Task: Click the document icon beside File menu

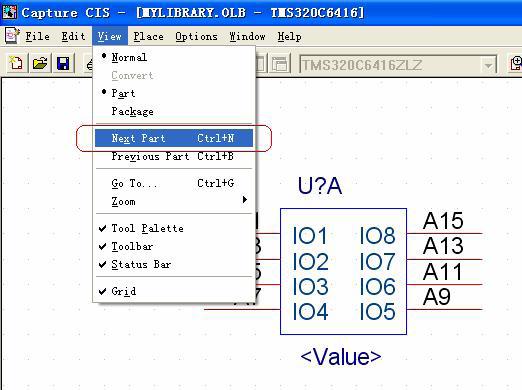Action: (x=12, y=36)
